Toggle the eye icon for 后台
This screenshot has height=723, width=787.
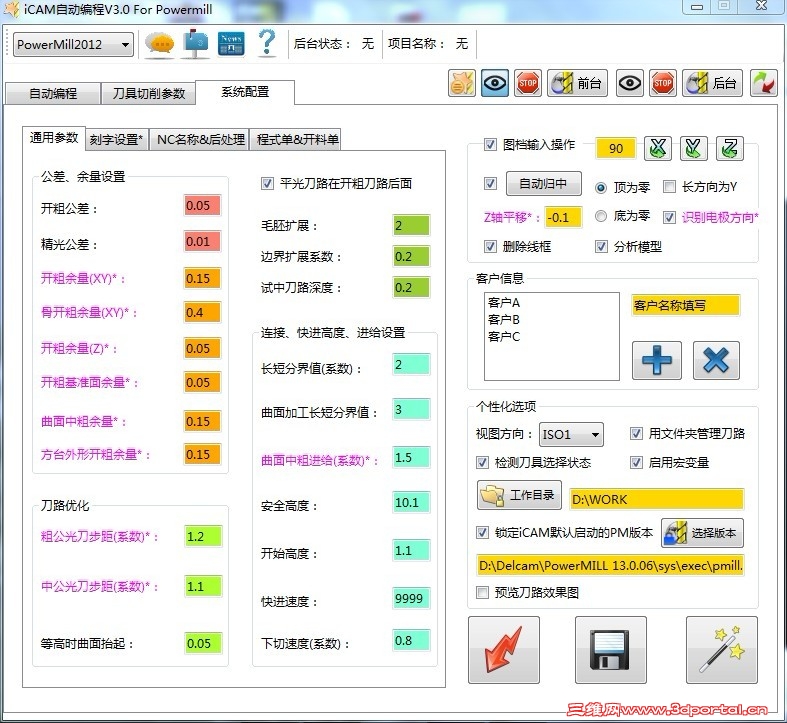(x=629, y=83)
